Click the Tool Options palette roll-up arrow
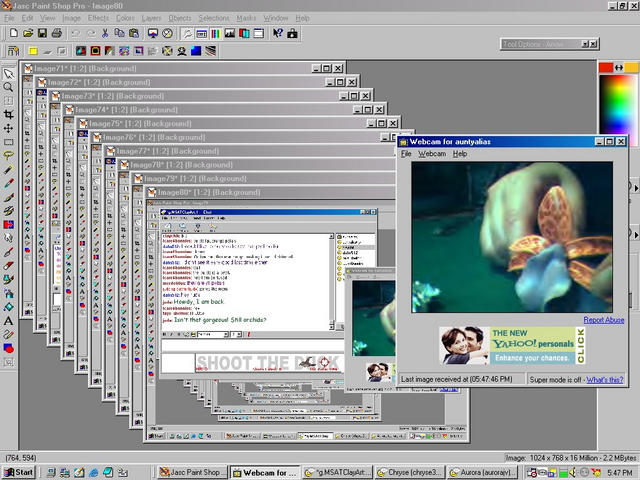Viewport: 640px width, 480px height. (585, 44)
